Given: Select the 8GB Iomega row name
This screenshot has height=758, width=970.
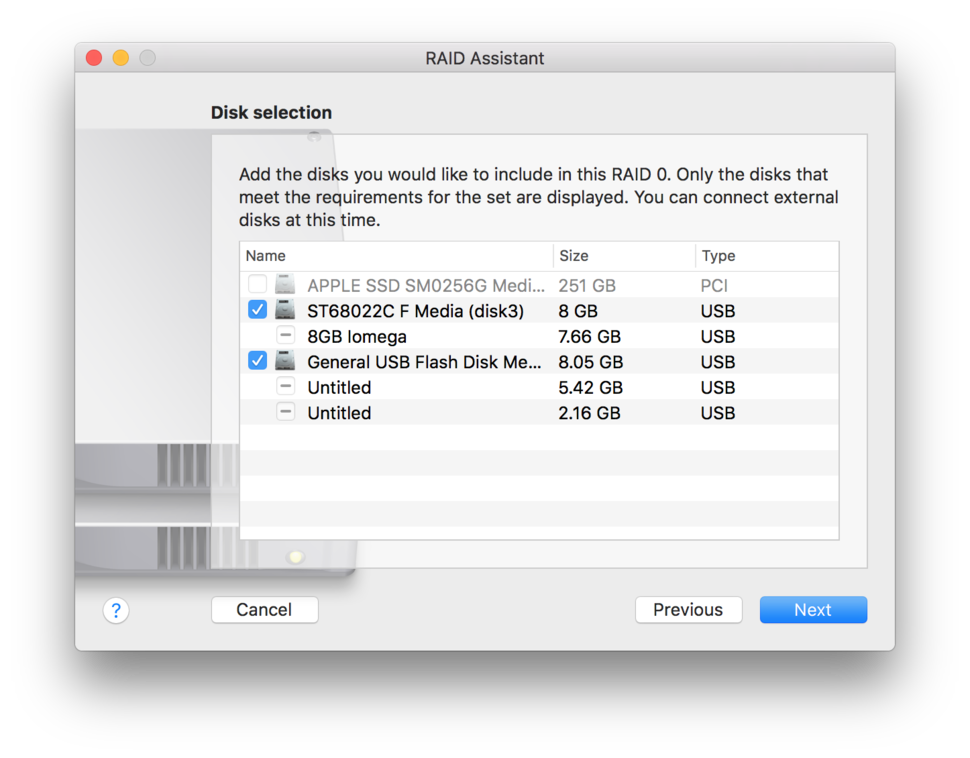Looking at the screenshot, I should point(357,337).
